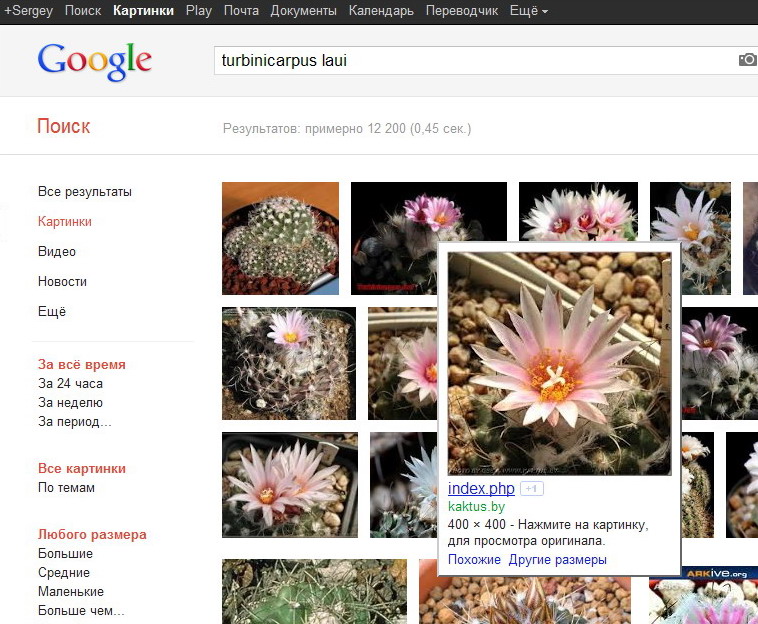Filter images by Большие size
The height and width of the screenshot is (624, 758).
point(65,553)
